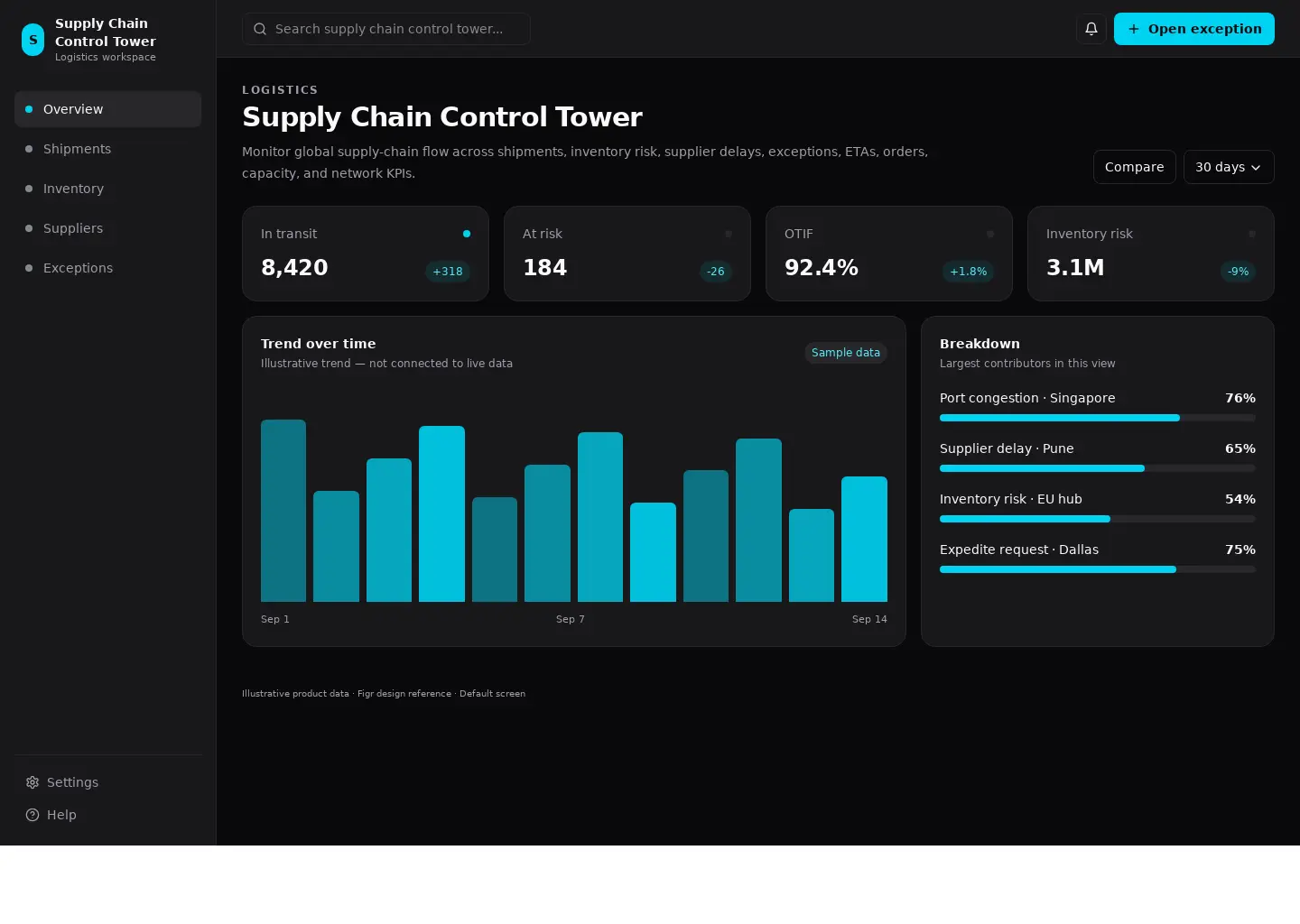Expand the 30 days range dropdown
Screen dimensions: 1300x924
1229,167
